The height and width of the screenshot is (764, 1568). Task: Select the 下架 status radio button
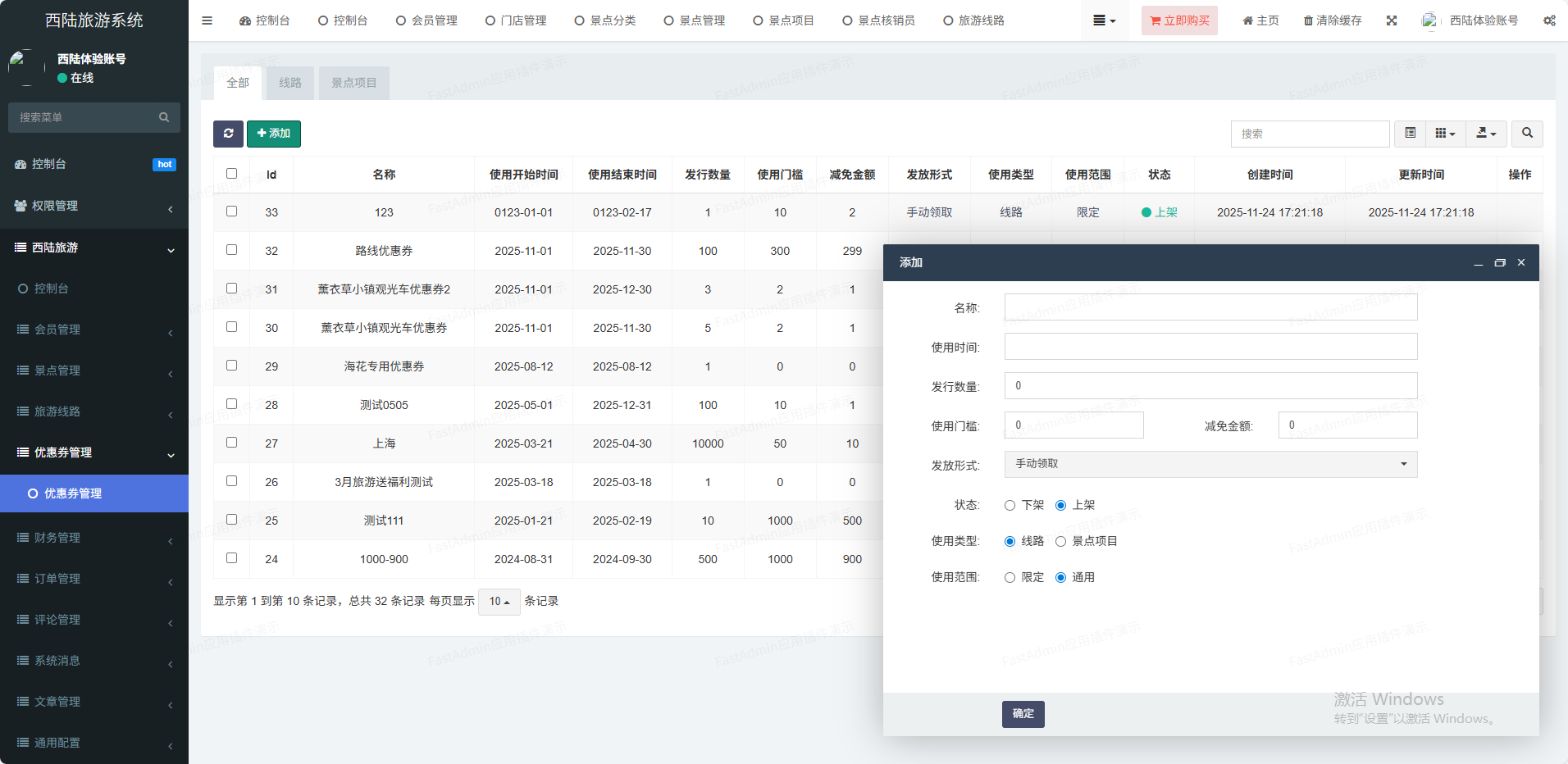pos(1010,506)
